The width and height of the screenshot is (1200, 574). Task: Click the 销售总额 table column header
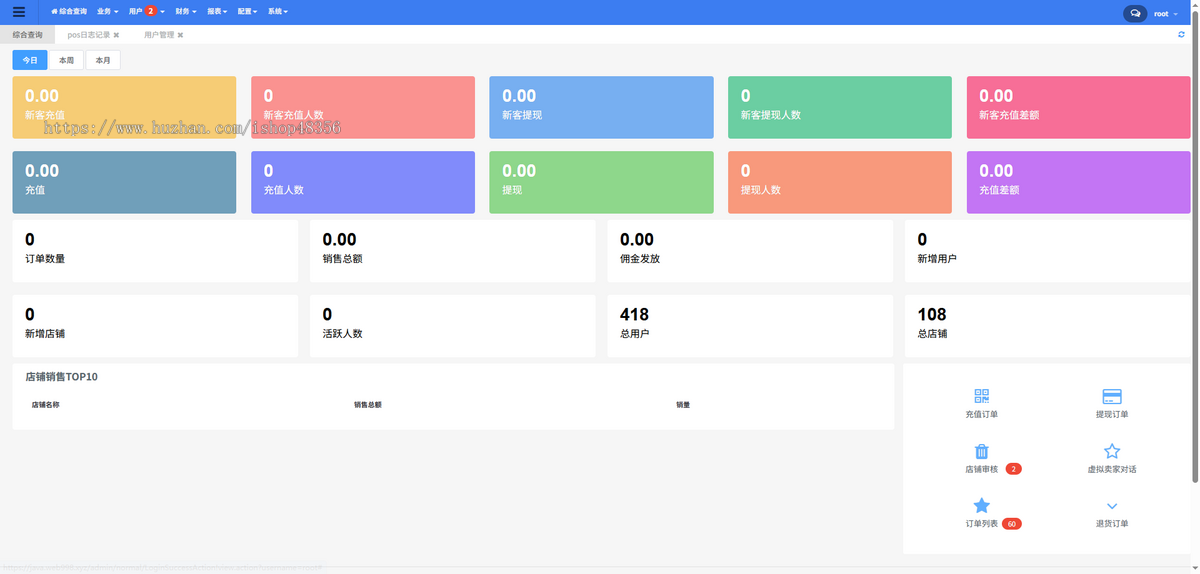pos(368,405)
